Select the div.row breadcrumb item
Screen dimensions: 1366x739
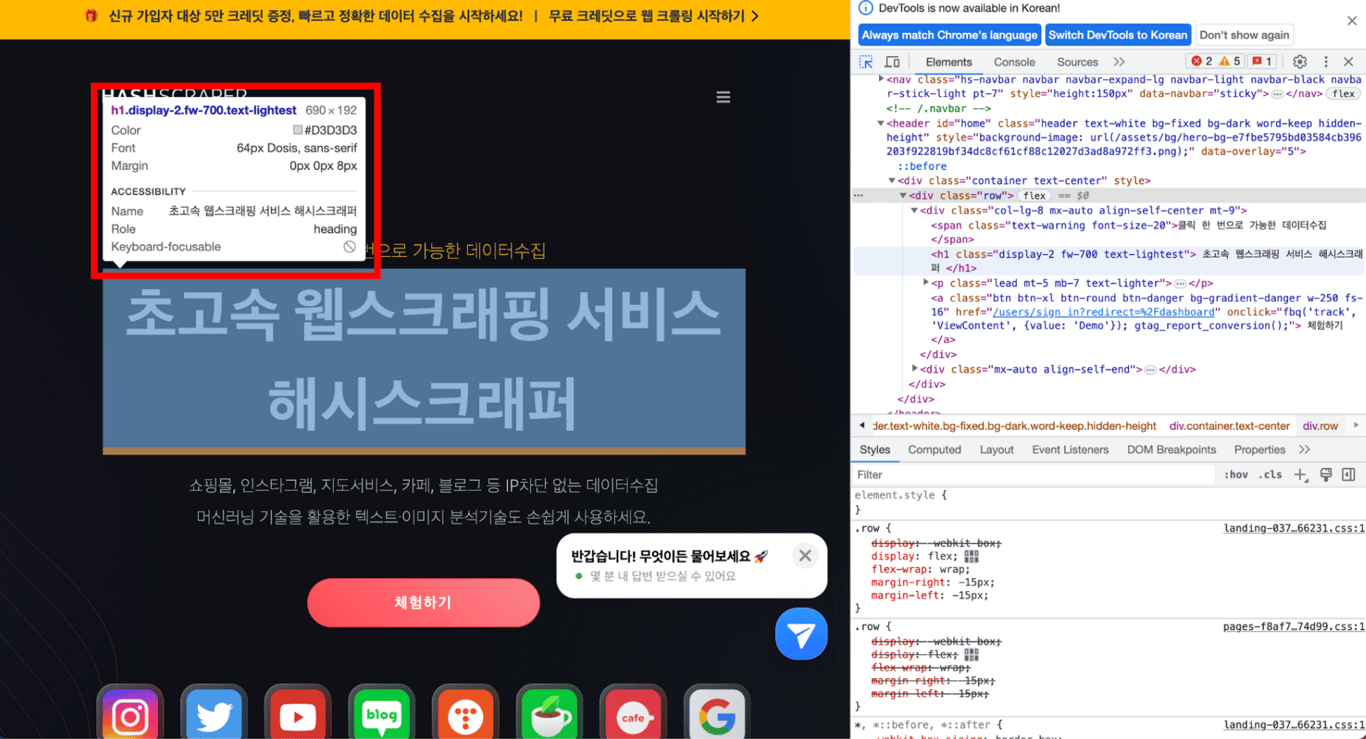tap(1320, 426)
